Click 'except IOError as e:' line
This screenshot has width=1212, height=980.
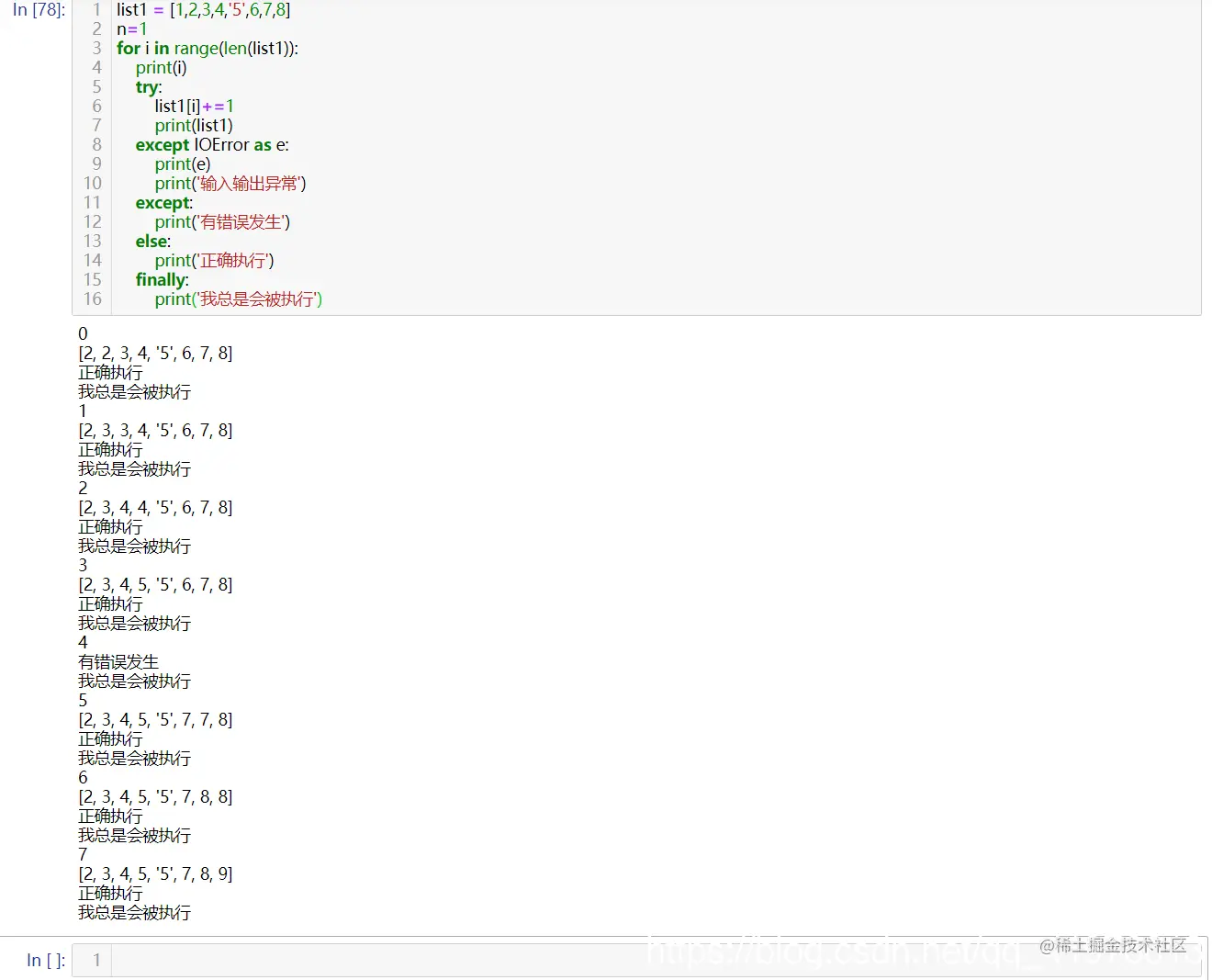212,145
